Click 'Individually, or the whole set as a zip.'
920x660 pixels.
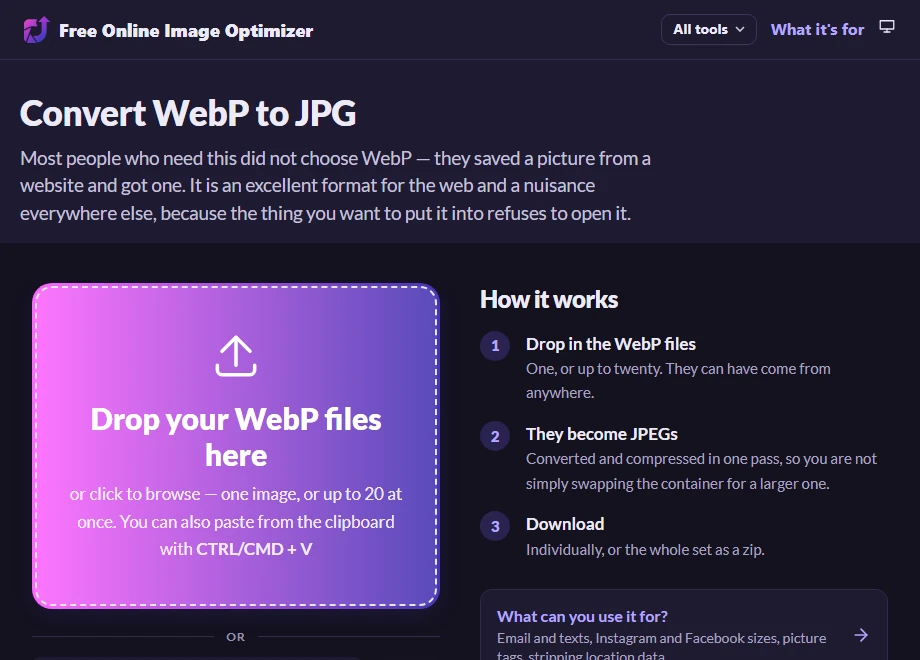pos(645,550)
